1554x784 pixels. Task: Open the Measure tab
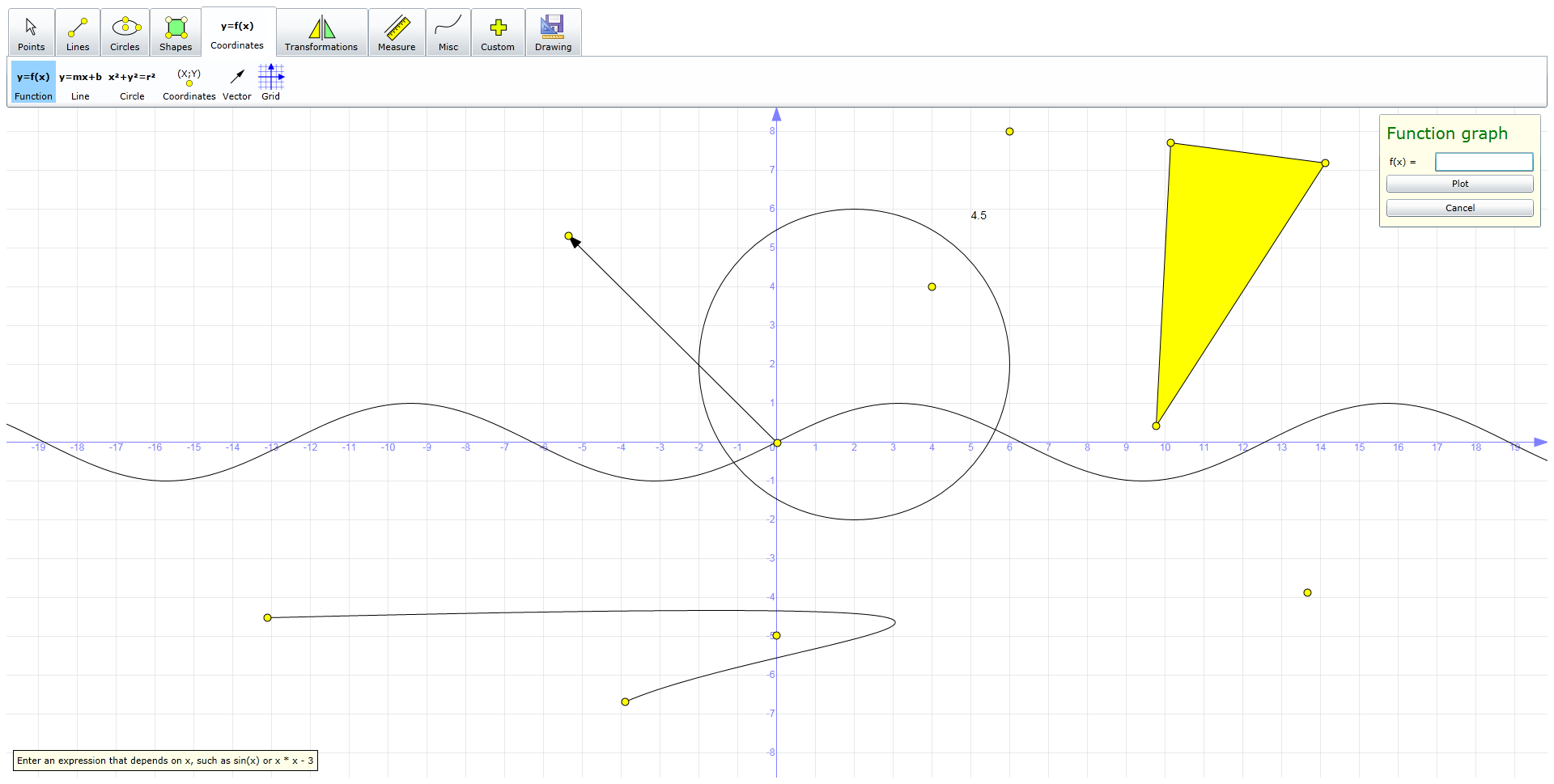[x=397, y=32]
